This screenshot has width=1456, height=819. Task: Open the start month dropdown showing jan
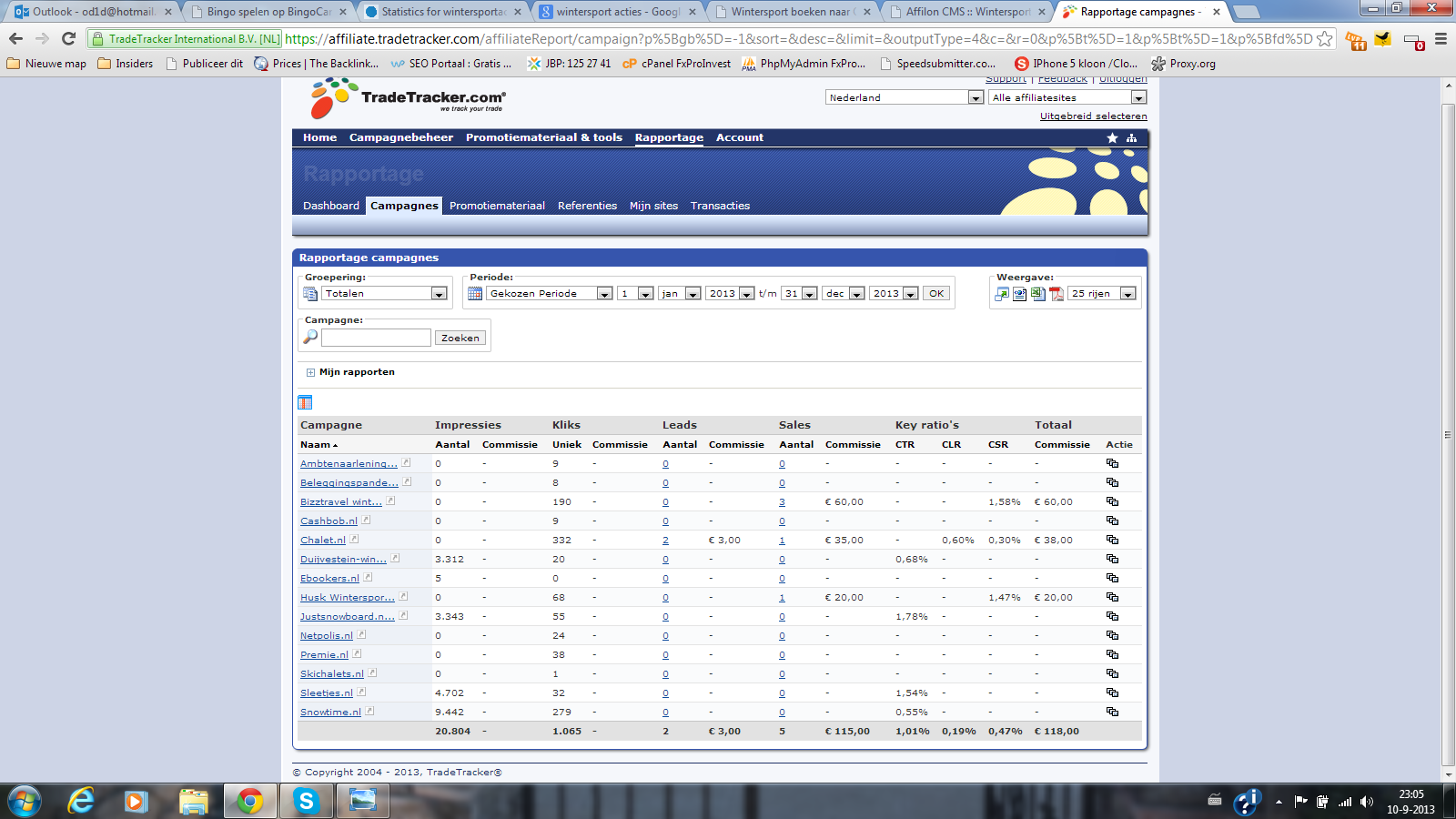[x=679, y=294]
